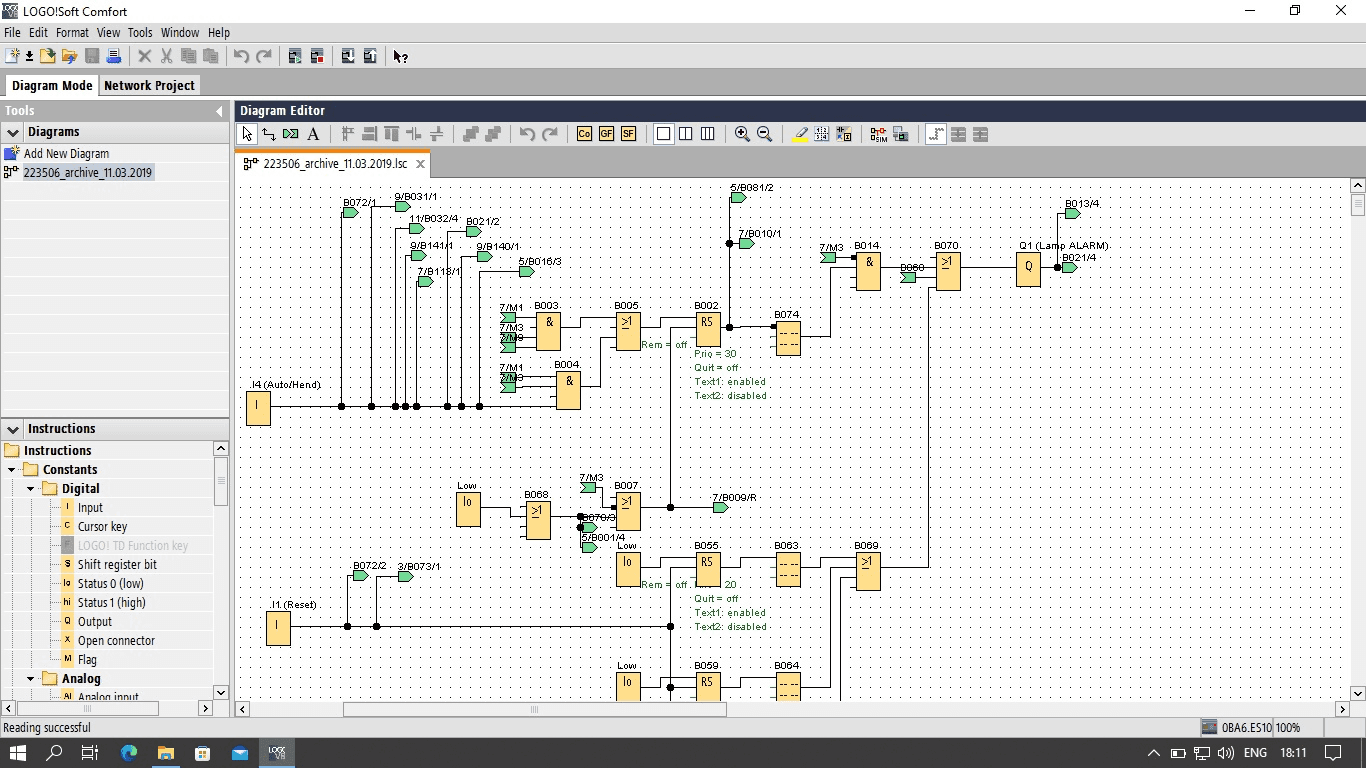
Task: Zoom out of the diagram
Action: [x=764, y=134]
